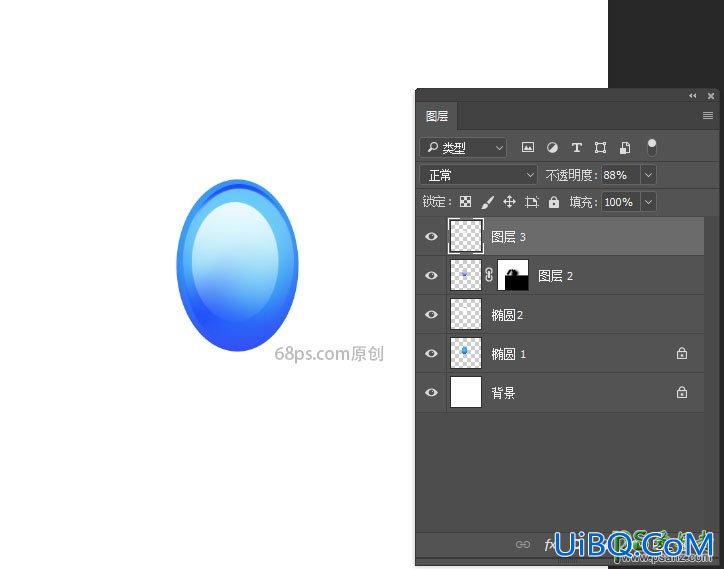Toggle the layer filtering on/off switch
This screenshot has height=569, width=724.
point(652,147)
